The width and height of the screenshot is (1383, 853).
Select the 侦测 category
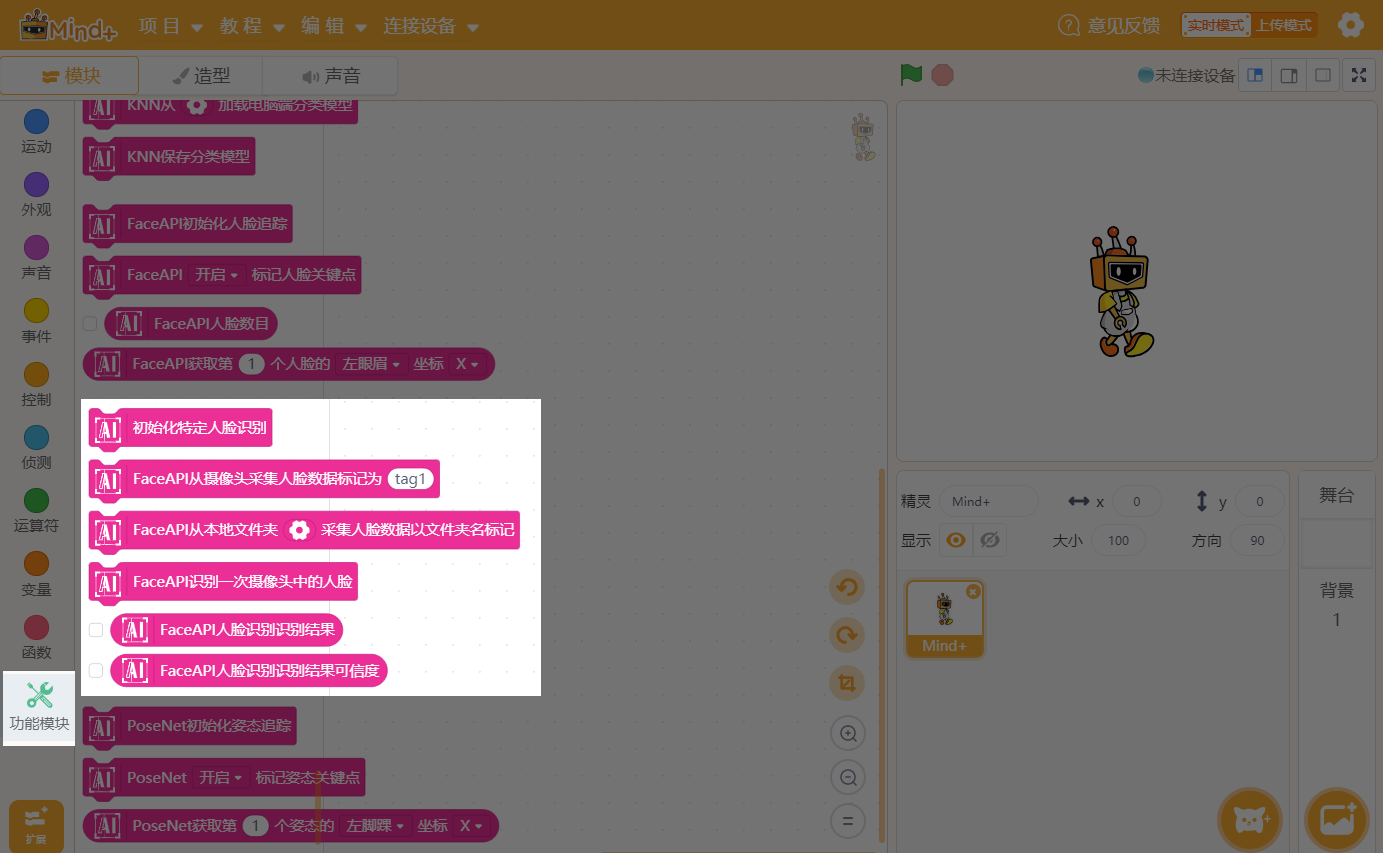click(36, 448)
